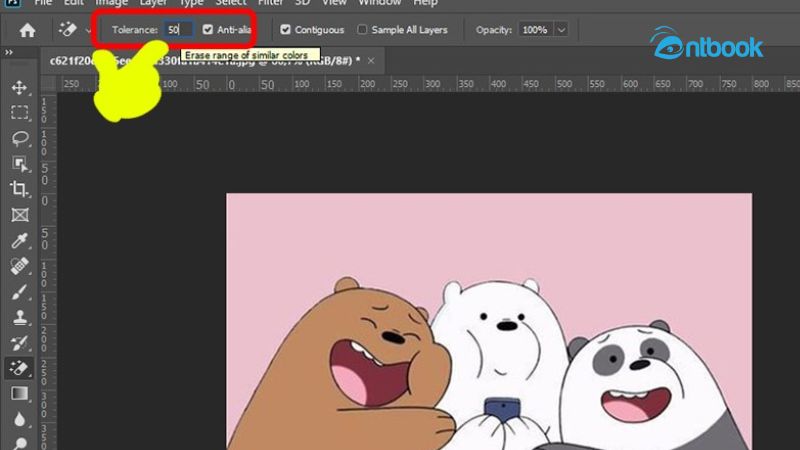Screen dimensions: 800x450
Task: Expand the tools panel double-arrow
Action: tap(9, 52)
